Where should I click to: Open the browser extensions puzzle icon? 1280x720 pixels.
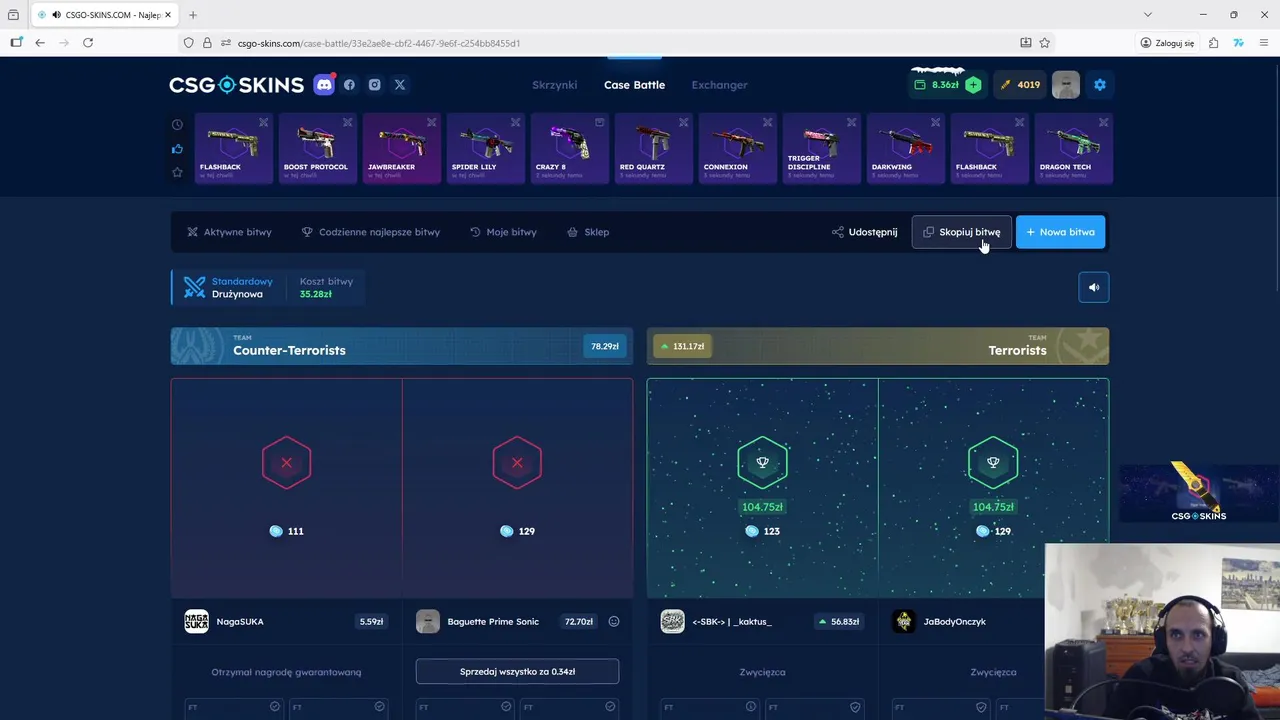pyautogui.click(x=1213, y=43)
